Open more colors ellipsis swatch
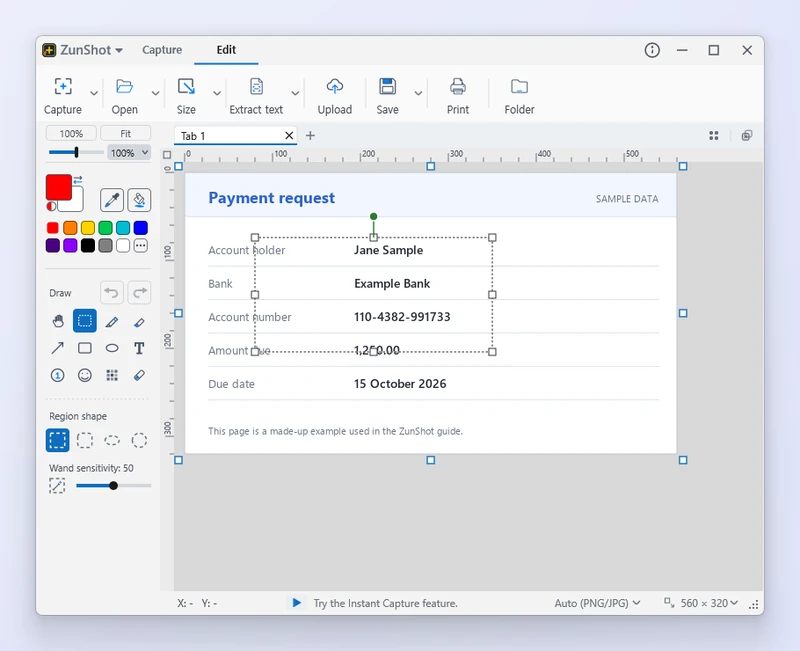This screenshot has height=651, width=800. (x=141, y=245)
